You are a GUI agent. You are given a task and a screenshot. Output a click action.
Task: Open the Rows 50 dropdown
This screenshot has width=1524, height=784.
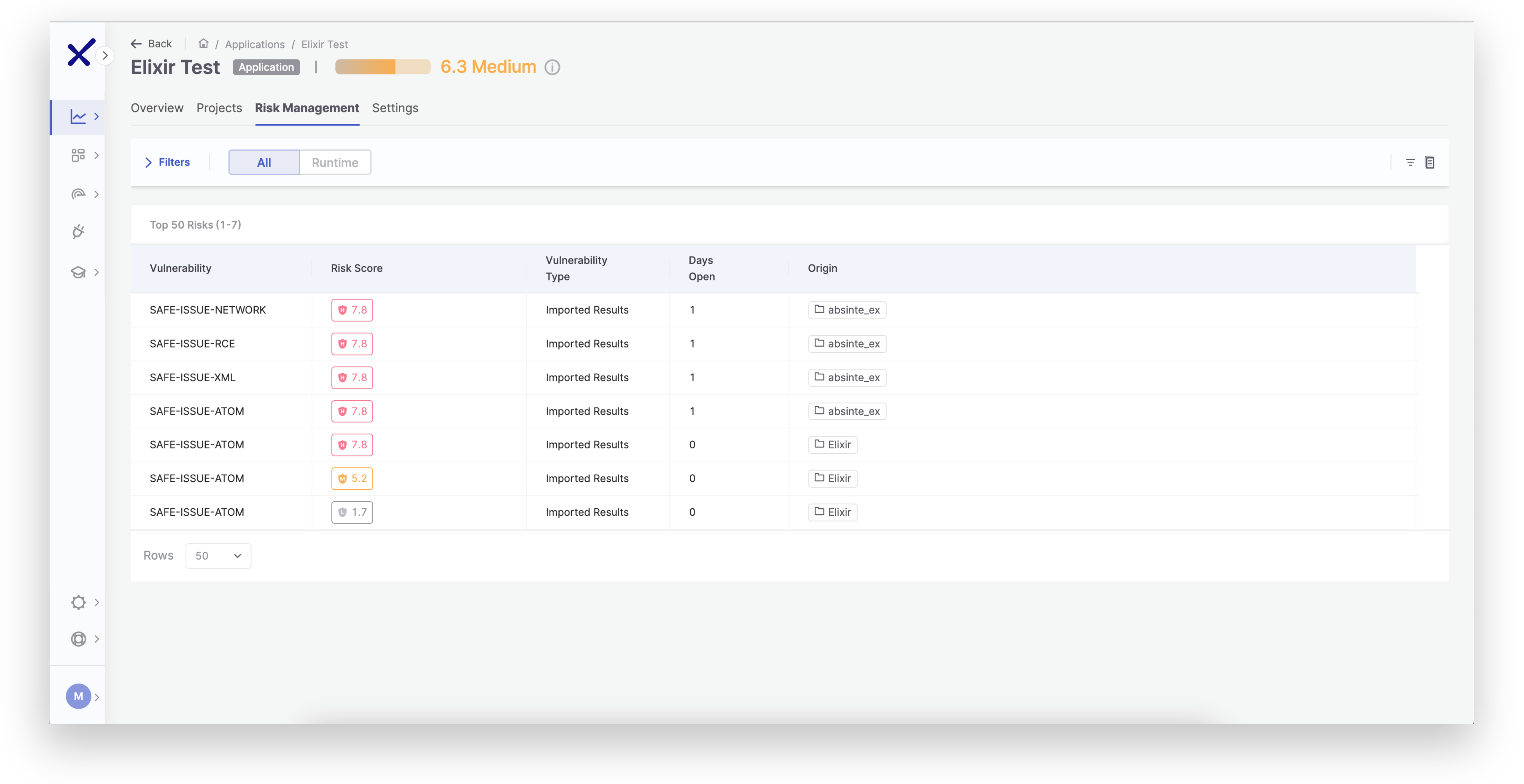tap(218, 556)
